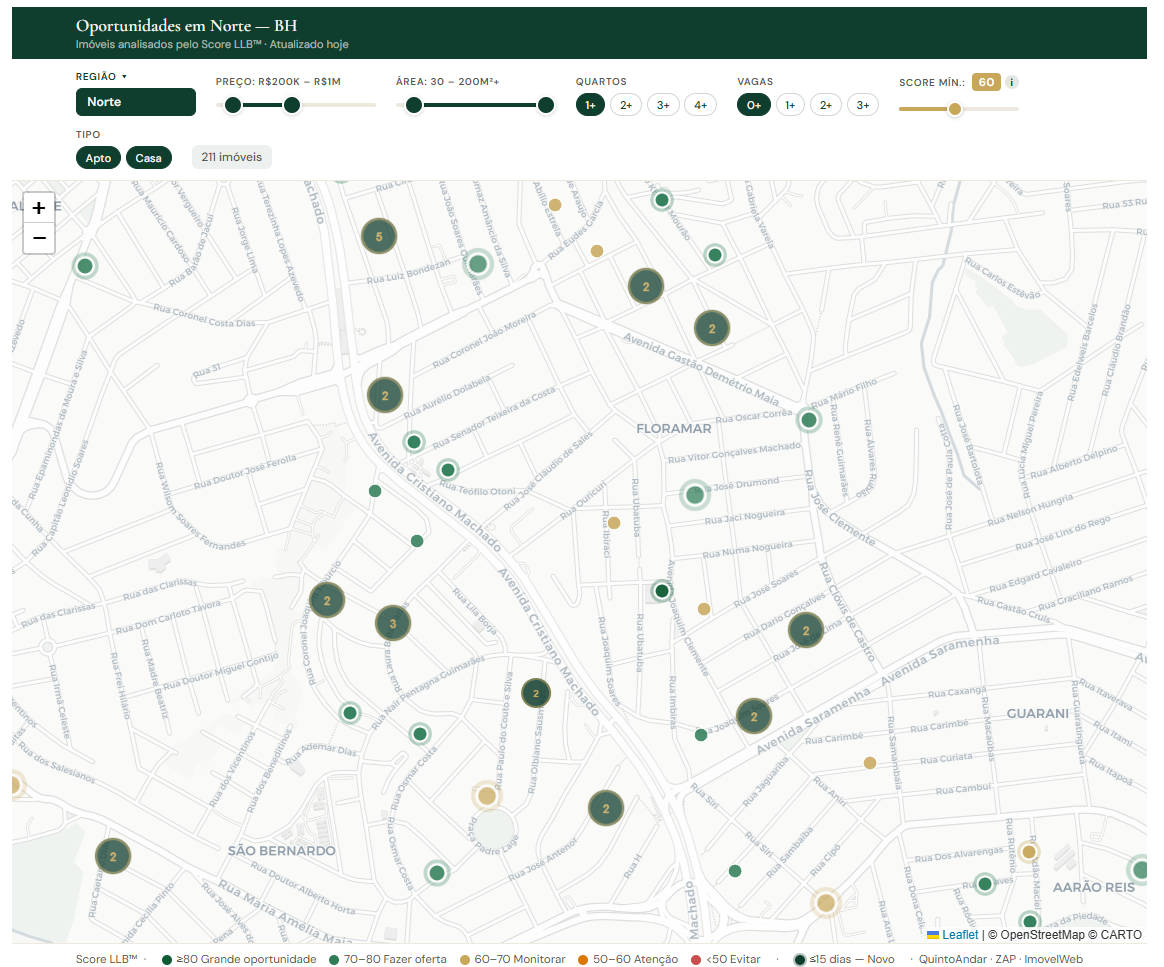Click the FLORAMAR neighborhood label
The image size is (1164, 967).
coord(673,428)
